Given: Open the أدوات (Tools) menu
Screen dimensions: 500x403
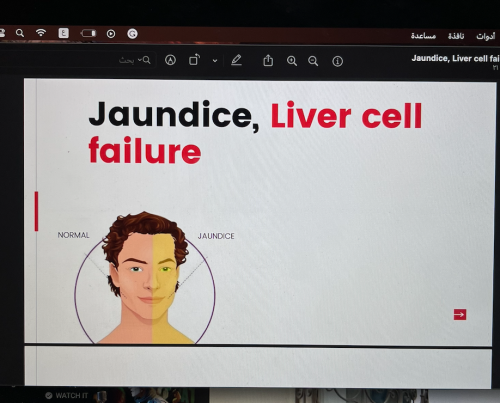Looking at the screenshot, I should (486, 36).
